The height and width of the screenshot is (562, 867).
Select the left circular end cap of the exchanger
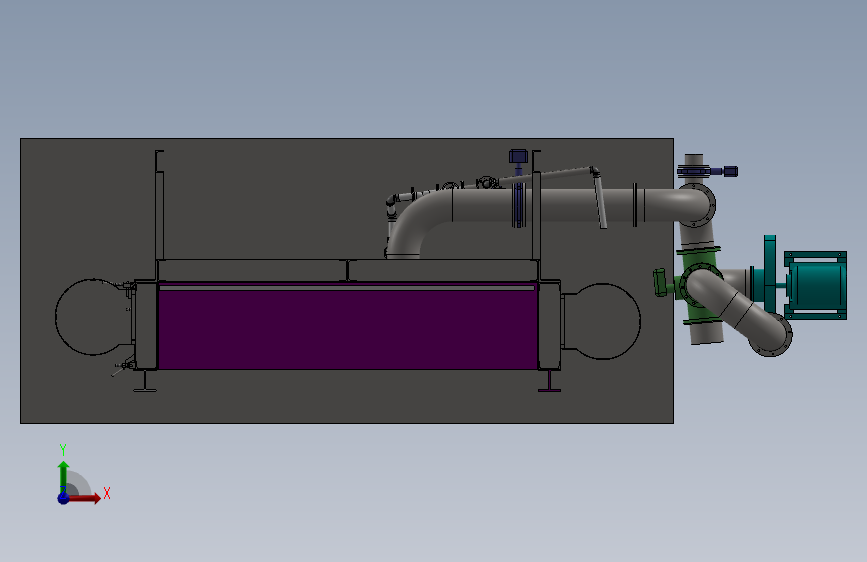94,317
